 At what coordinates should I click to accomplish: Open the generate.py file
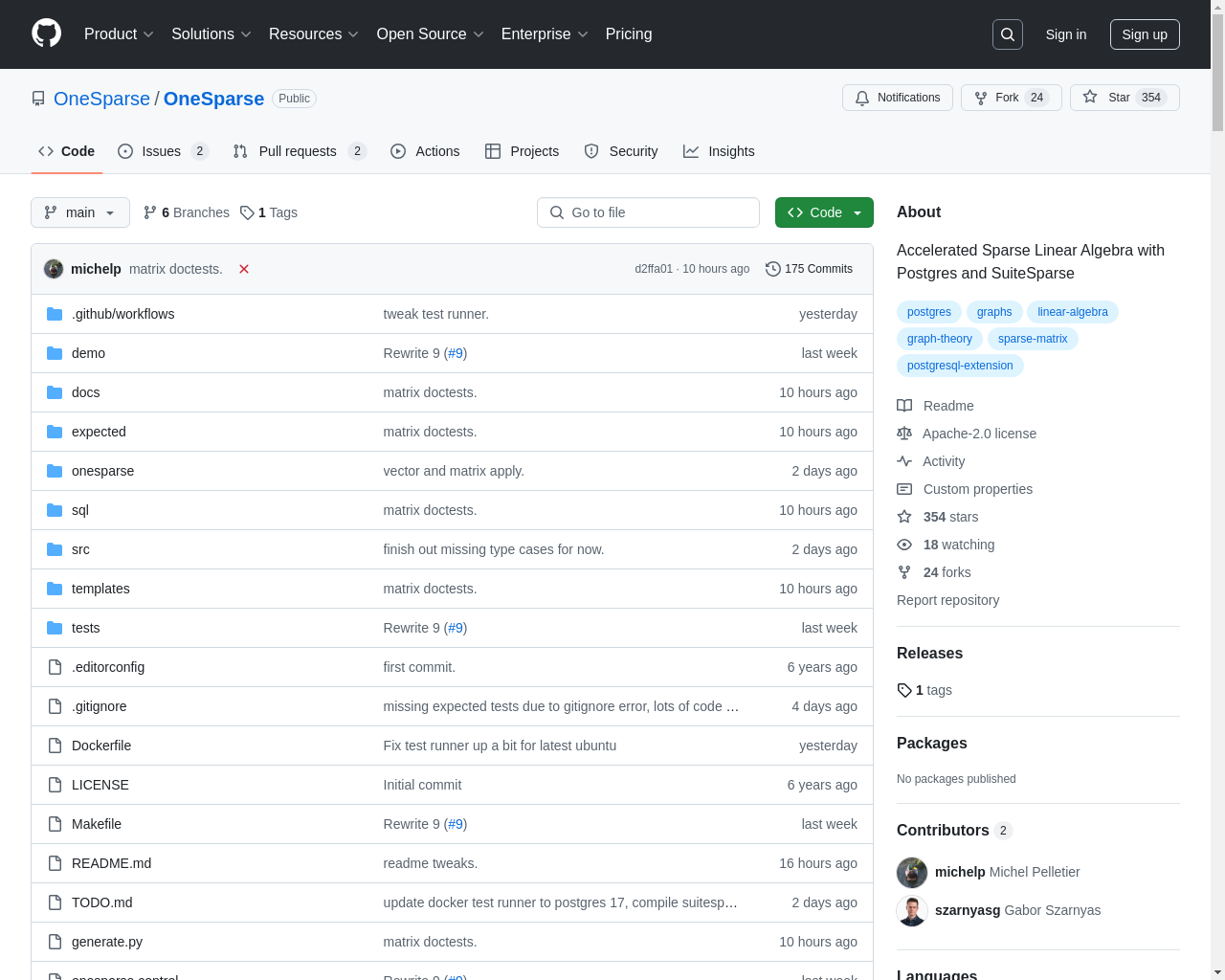pos(107,942)
